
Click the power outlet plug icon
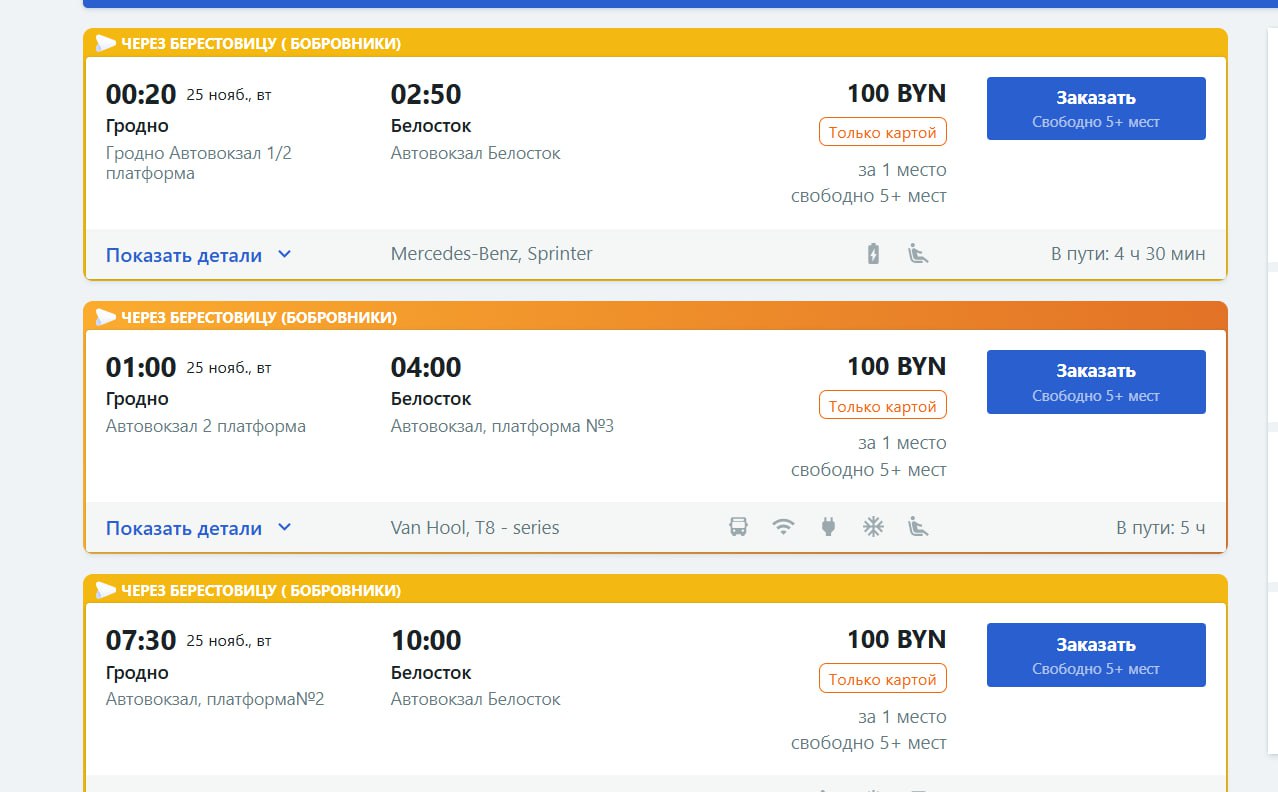(828, 527)
